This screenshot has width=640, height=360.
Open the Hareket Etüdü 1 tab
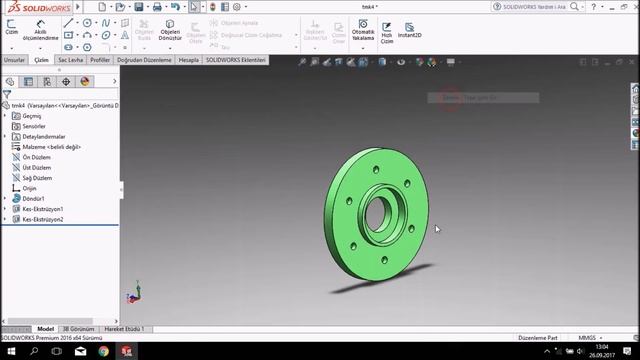coord(124,329)
